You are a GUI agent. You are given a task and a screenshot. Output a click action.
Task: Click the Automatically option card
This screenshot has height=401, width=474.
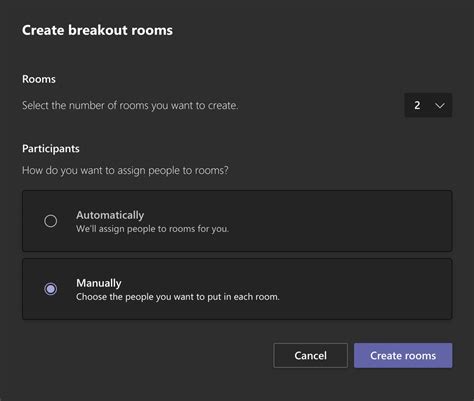[x=237, y=221]
